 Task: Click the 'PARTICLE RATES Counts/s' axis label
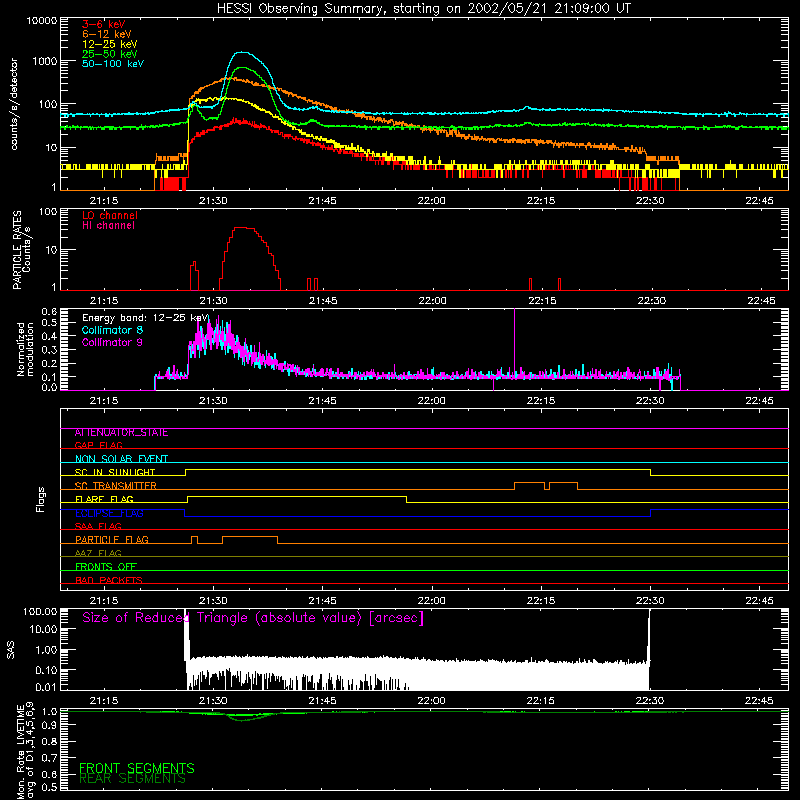[x=21, y=250]
